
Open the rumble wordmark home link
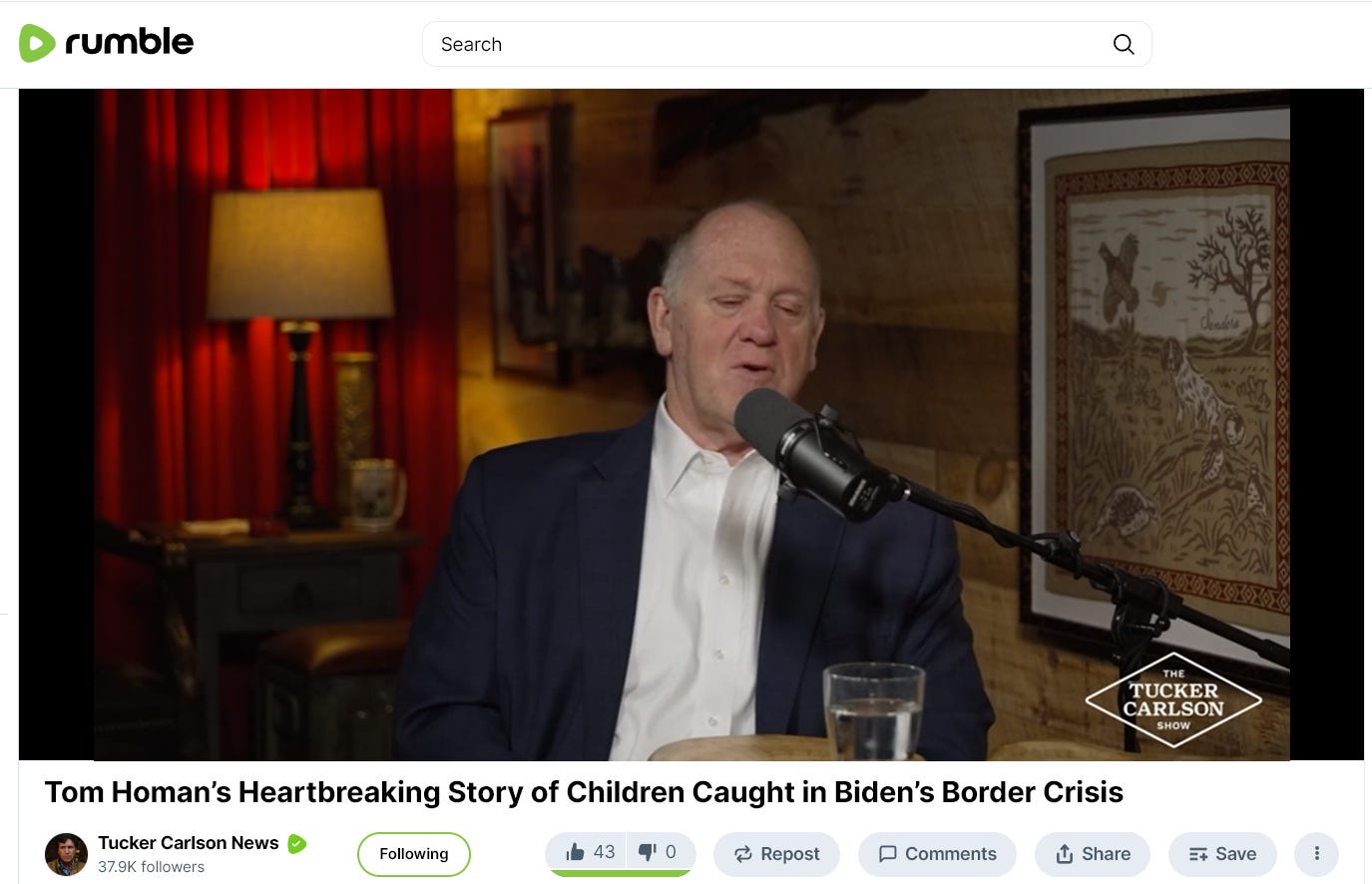click(129, 42)
